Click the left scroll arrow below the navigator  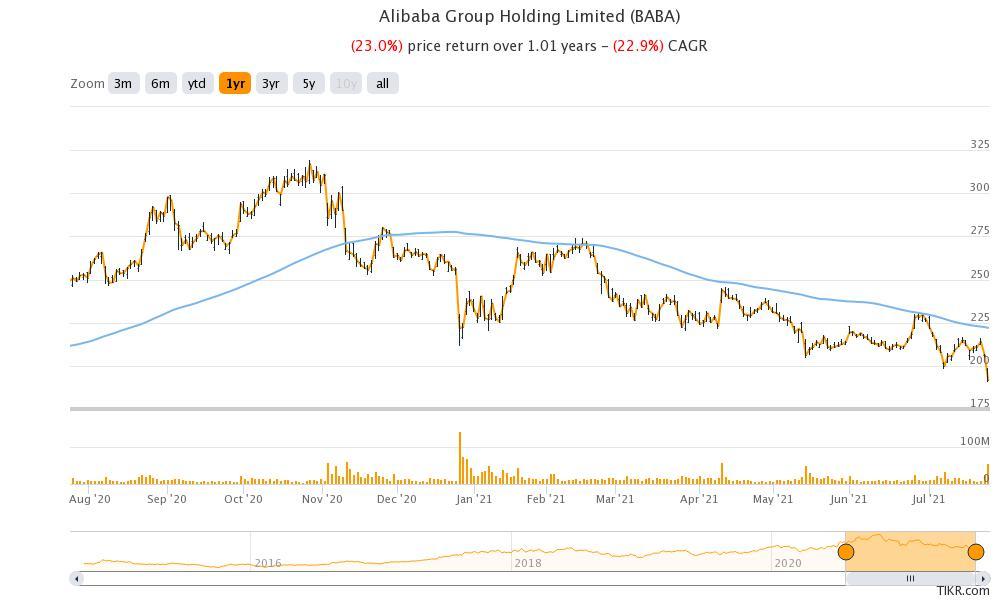coord(74,578)
